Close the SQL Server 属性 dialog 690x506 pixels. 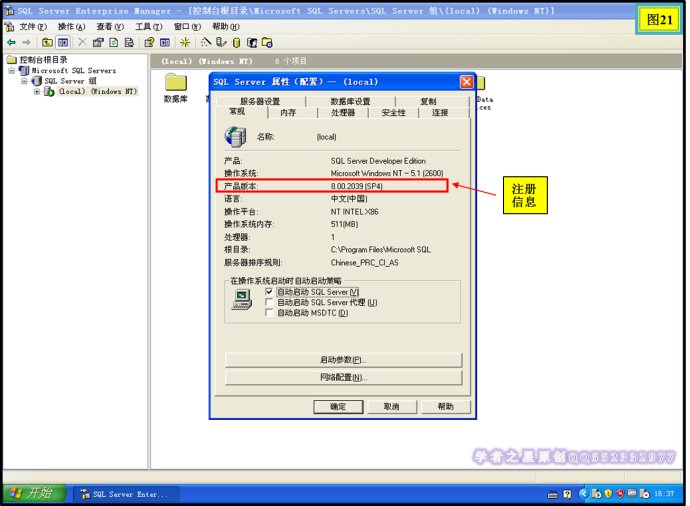pos(466,82)
